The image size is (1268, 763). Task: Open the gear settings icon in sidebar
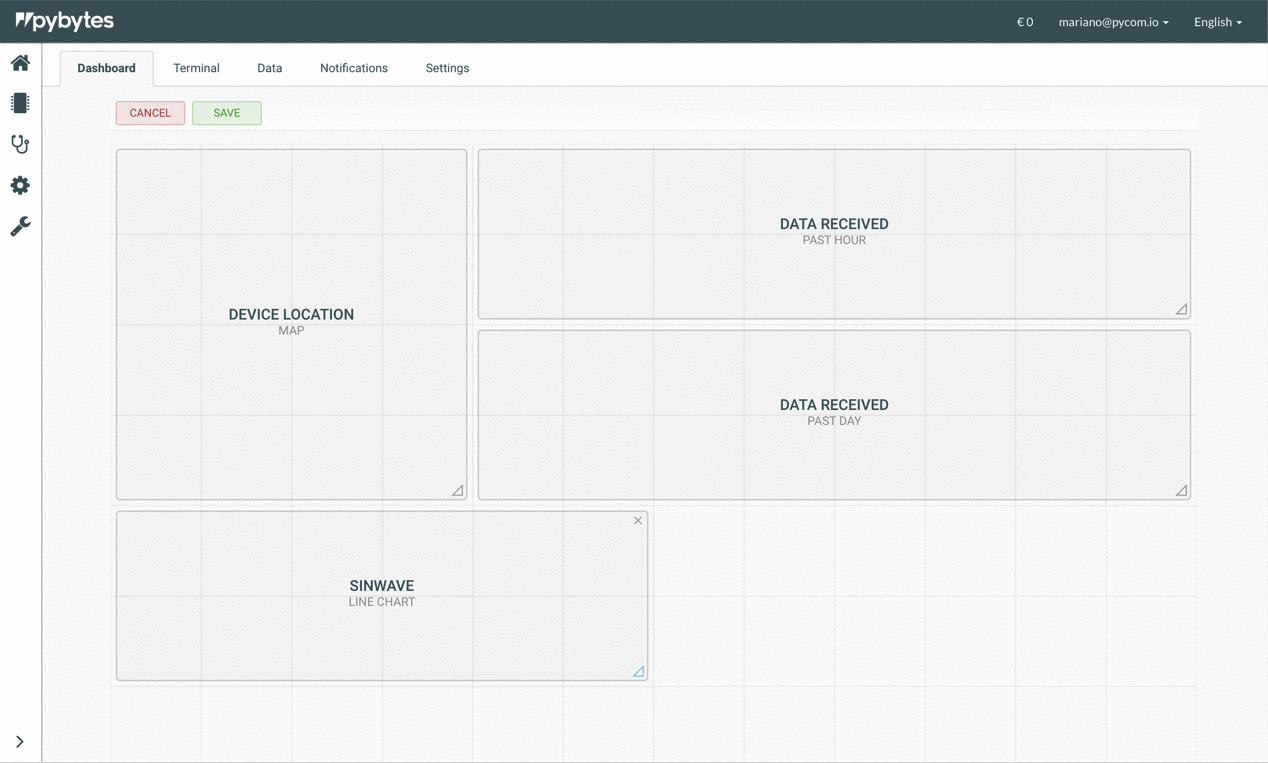coord(20,185)
